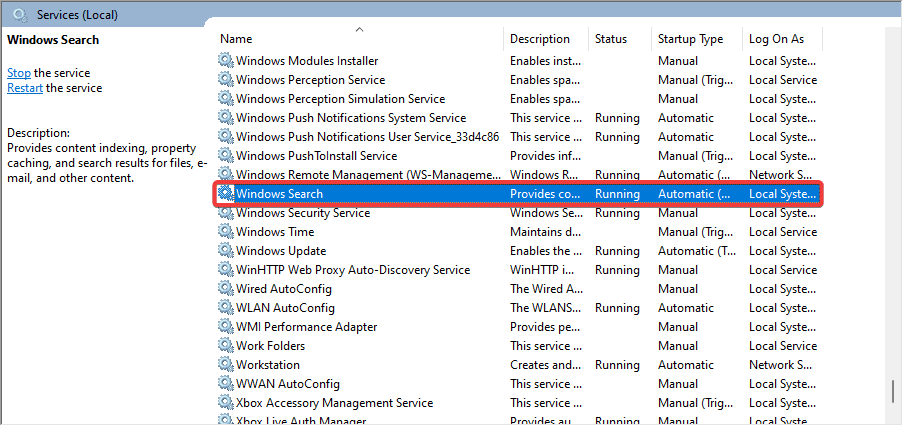The width and height of the screenshot is (903, 426).
Task: Click gear icon for WinHTTP Web Proxy Auto-Discovery Service
Action: (x=225, y=269)
